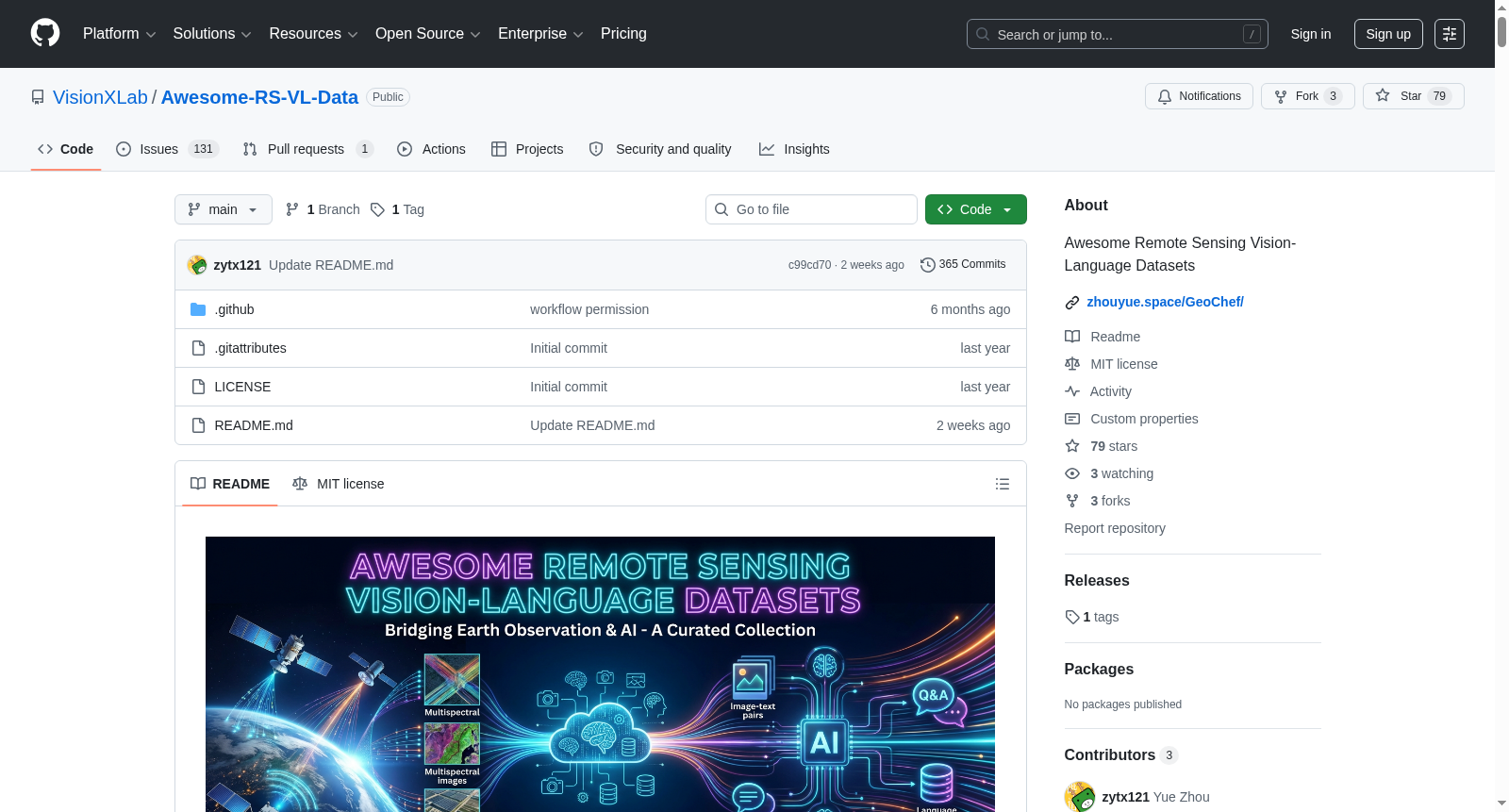Click the commit history clock icon
Viewport: 1509px width, 812px height.
pos(928,265)
